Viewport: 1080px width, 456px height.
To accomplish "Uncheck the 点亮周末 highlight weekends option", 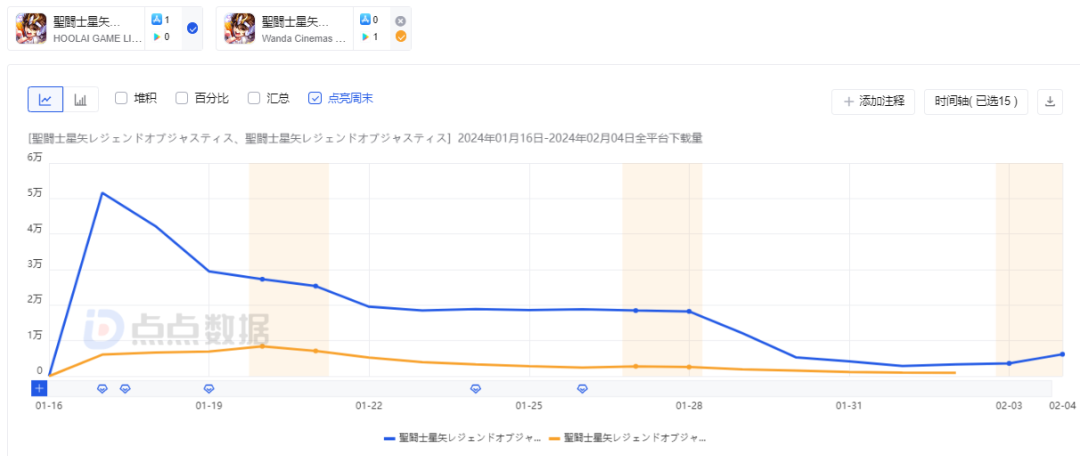I will 315,98.
